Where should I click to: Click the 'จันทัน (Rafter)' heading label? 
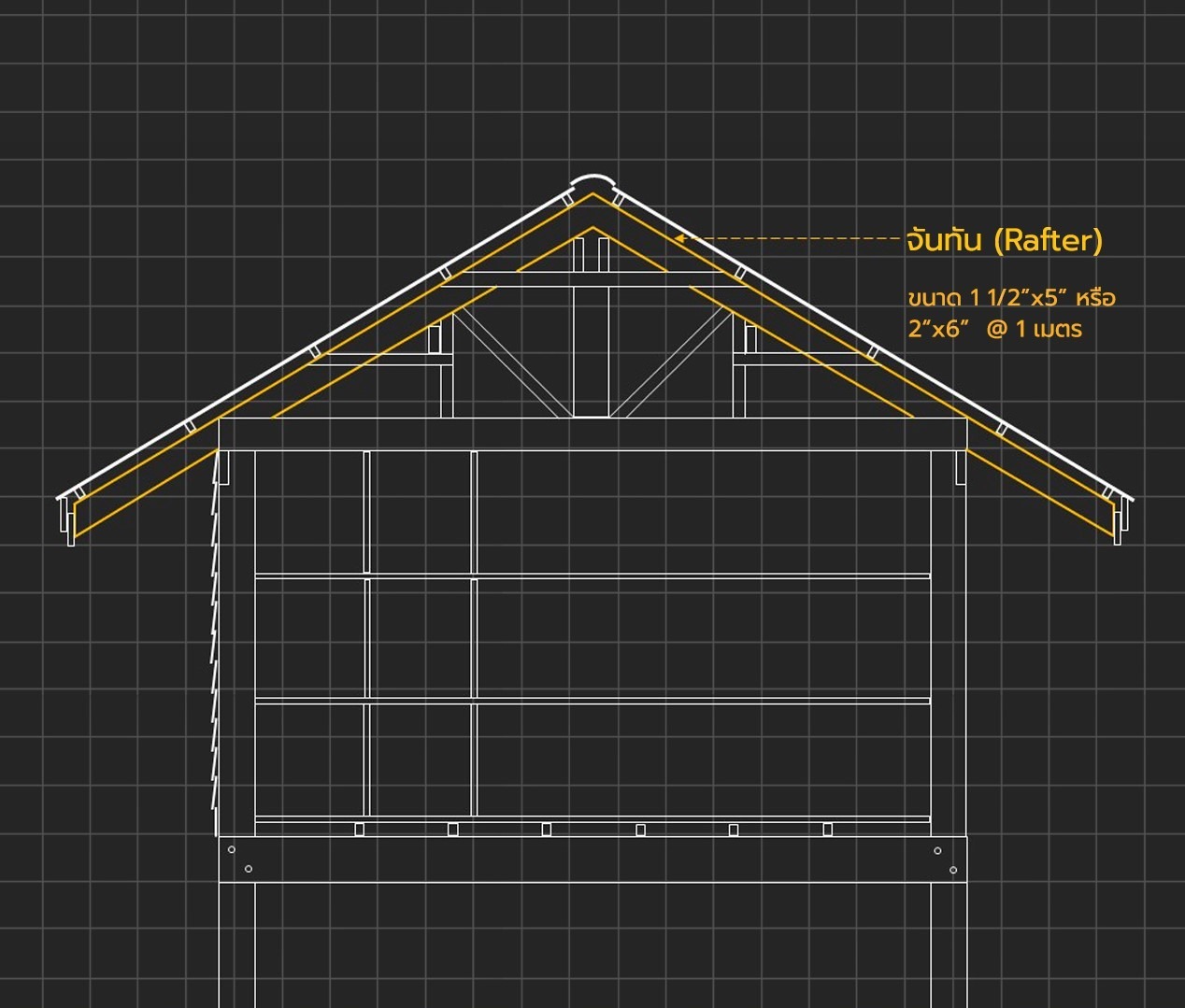click(1005, 240)
